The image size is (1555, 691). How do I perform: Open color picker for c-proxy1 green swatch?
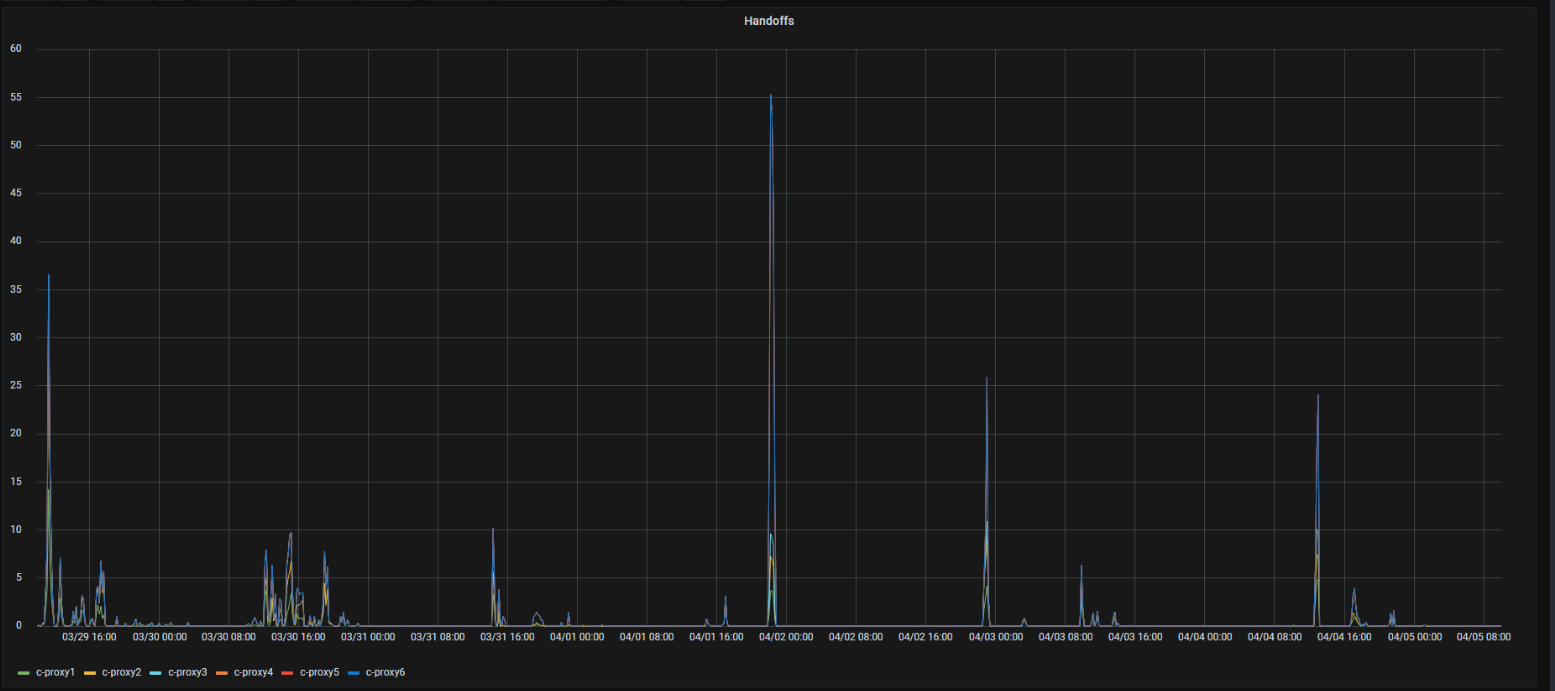(24, 673)
